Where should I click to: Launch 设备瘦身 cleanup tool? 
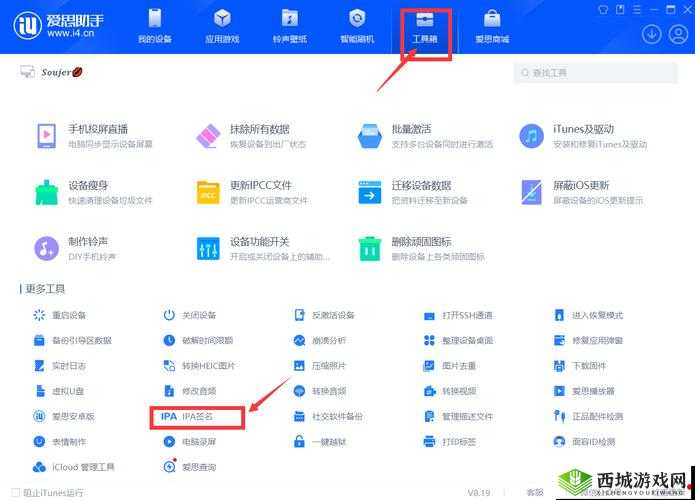coord(94,192)
